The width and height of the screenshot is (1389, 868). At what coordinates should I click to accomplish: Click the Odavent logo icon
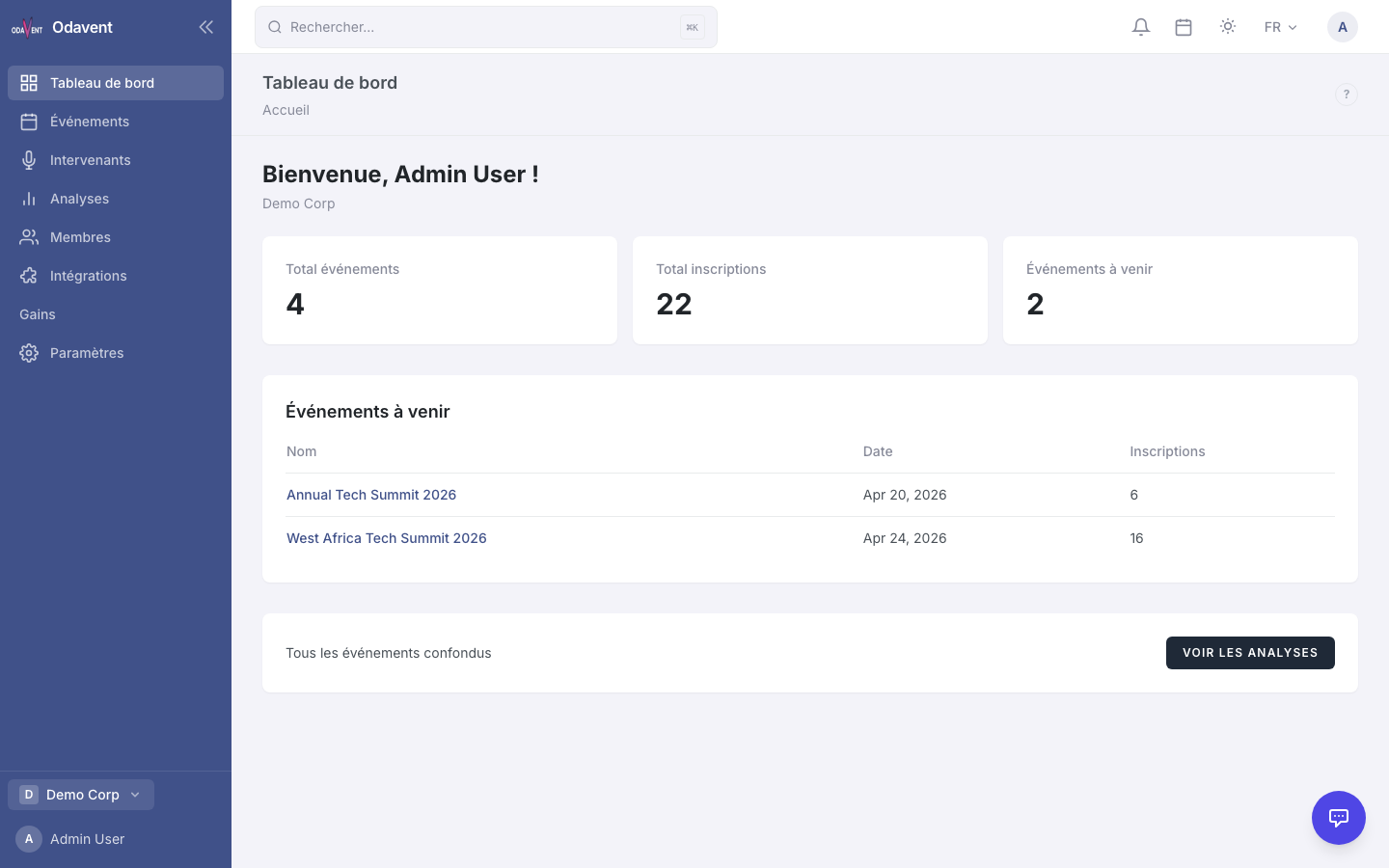point(27,27)
